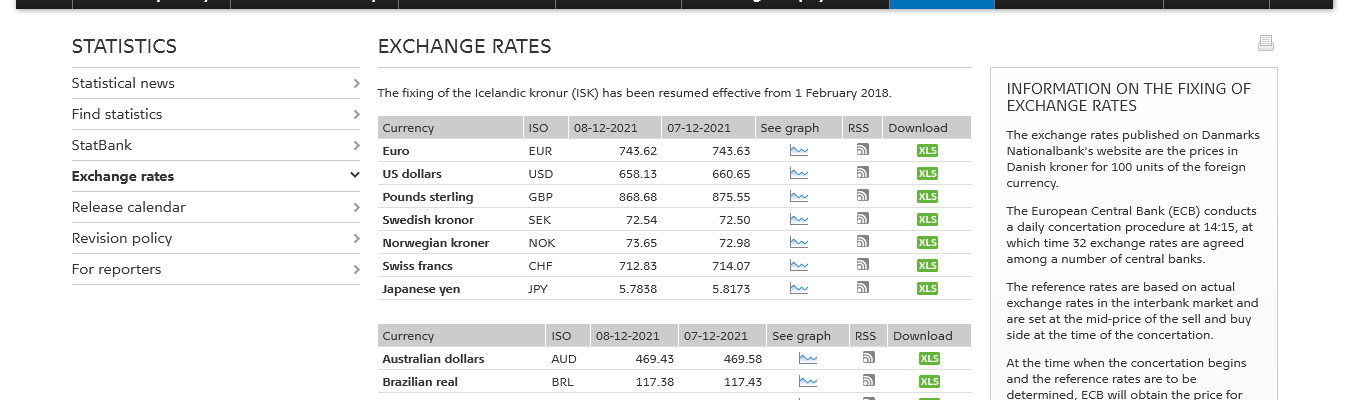Open the Brazilian real RSS feed
This screenshot has height=400, width=1366.
point(868,381)
